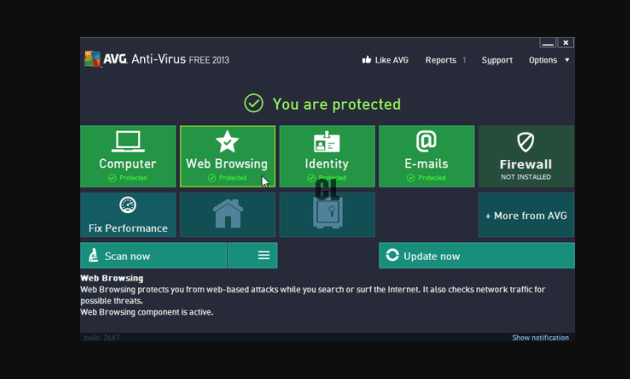Image resolution: width=630 pixels, height=379 pixels.
Task: Click the Update now button
Action: 477,255
